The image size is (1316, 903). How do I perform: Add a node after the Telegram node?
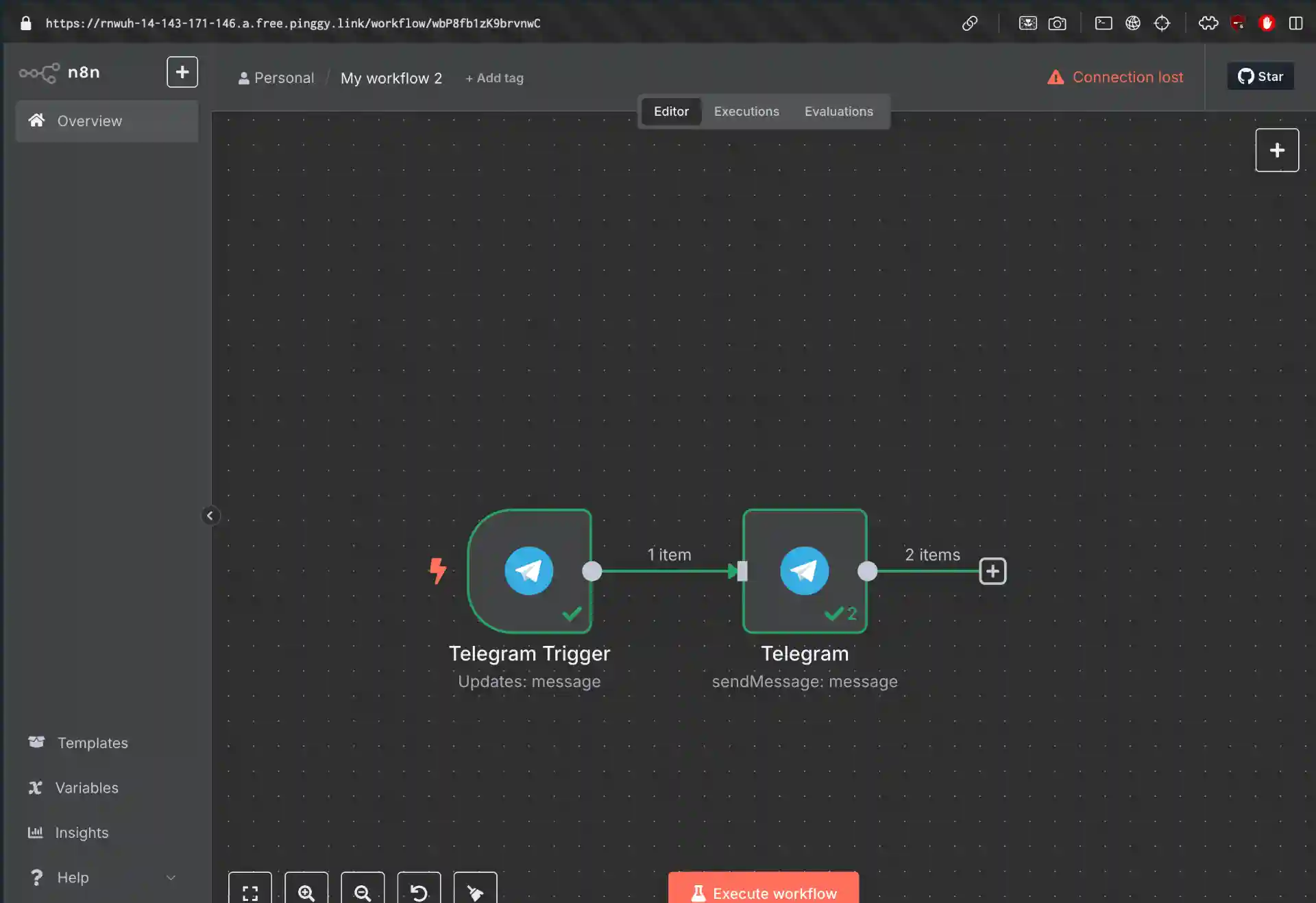coord(992,571)
